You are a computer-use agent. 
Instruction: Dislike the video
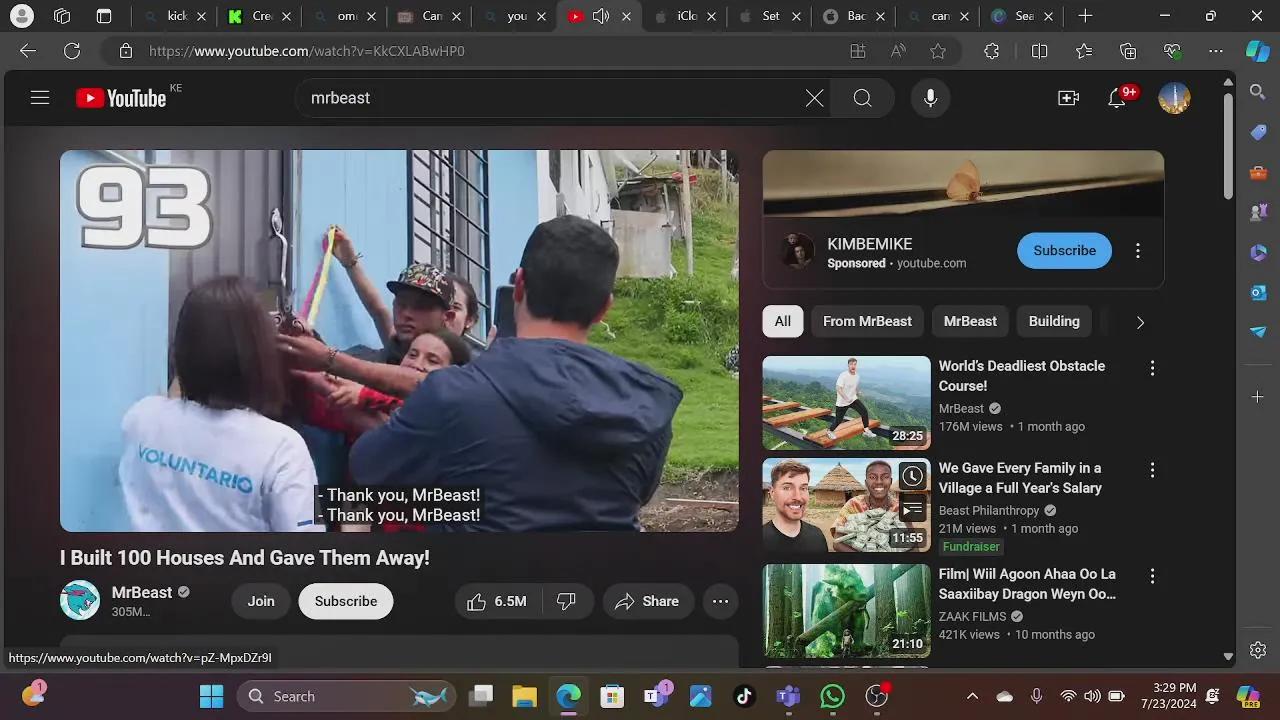pyautogui.click(x=567, y=601)
